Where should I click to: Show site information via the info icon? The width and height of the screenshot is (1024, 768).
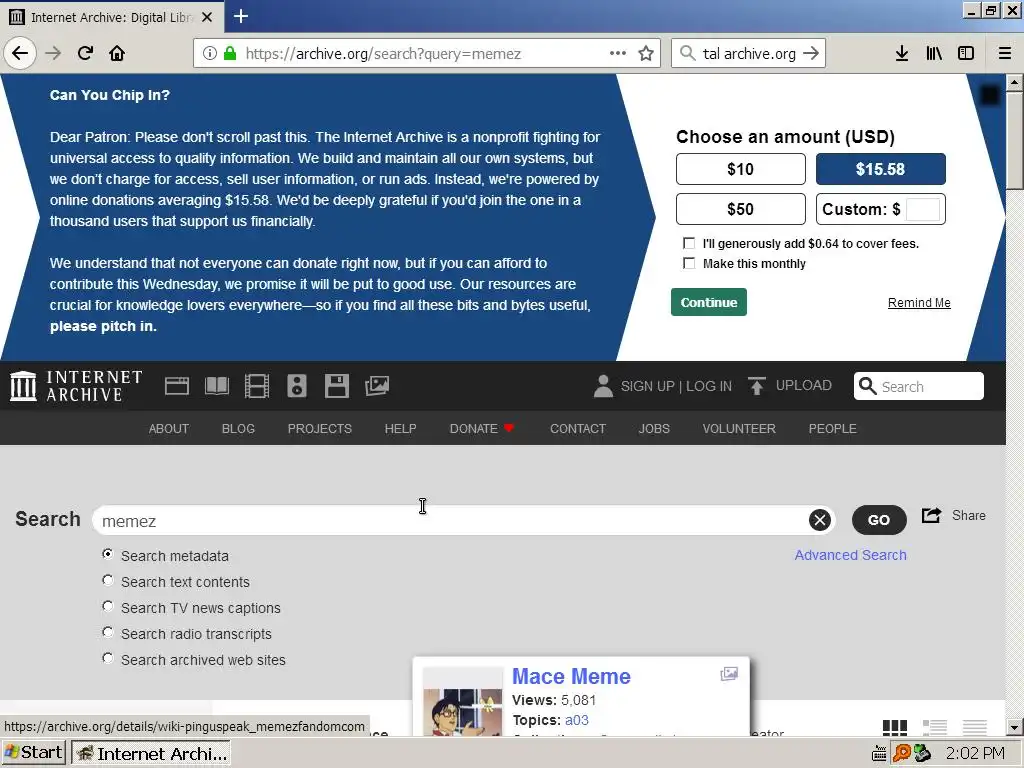point(210,53)
